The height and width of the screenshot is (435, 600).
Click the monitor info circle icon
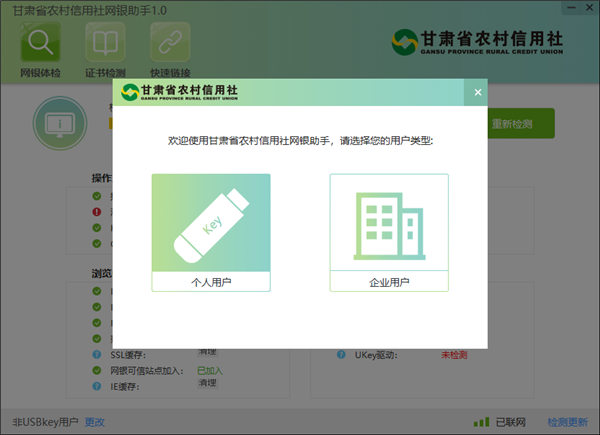click(x=60, y=123)
